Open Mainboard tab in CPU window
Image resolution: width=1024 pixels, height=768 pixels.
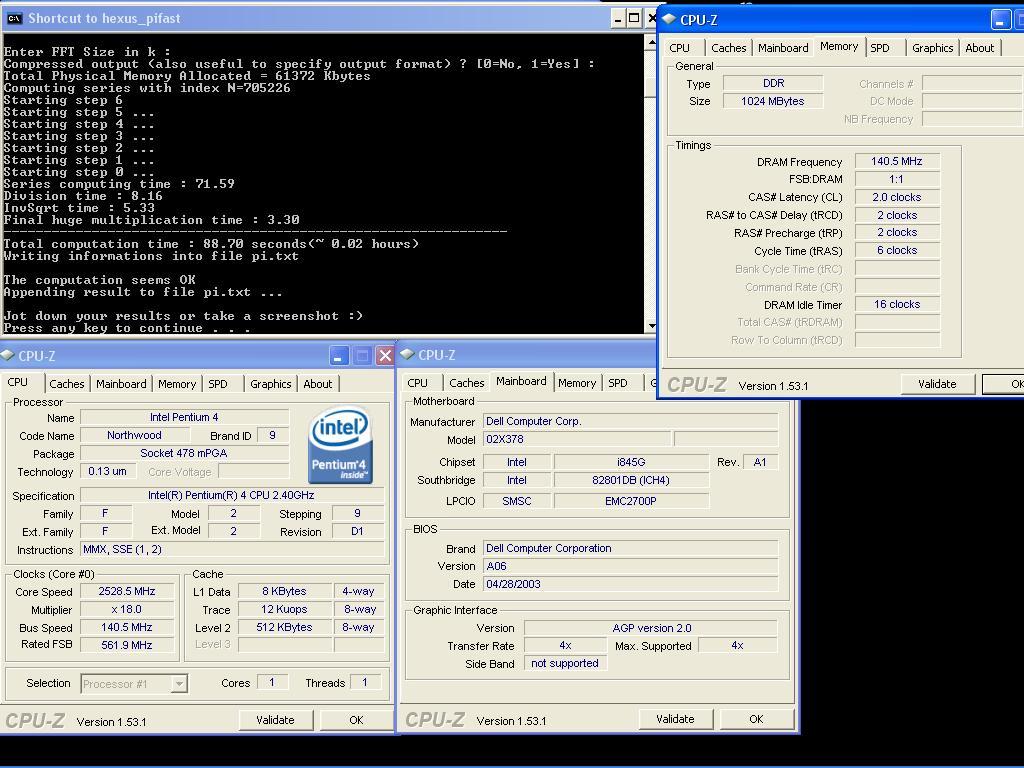point(121,384)
